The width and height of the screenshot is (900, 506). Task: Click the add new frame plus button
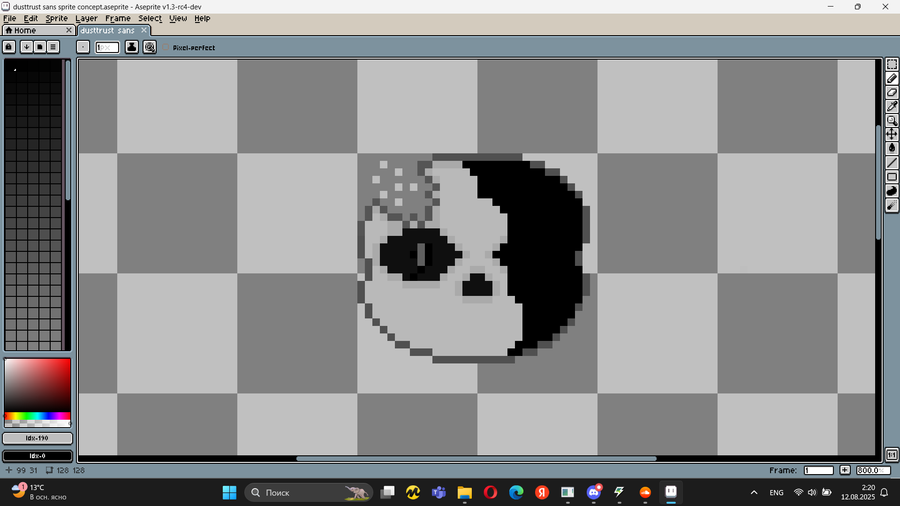tap(845, 470)
